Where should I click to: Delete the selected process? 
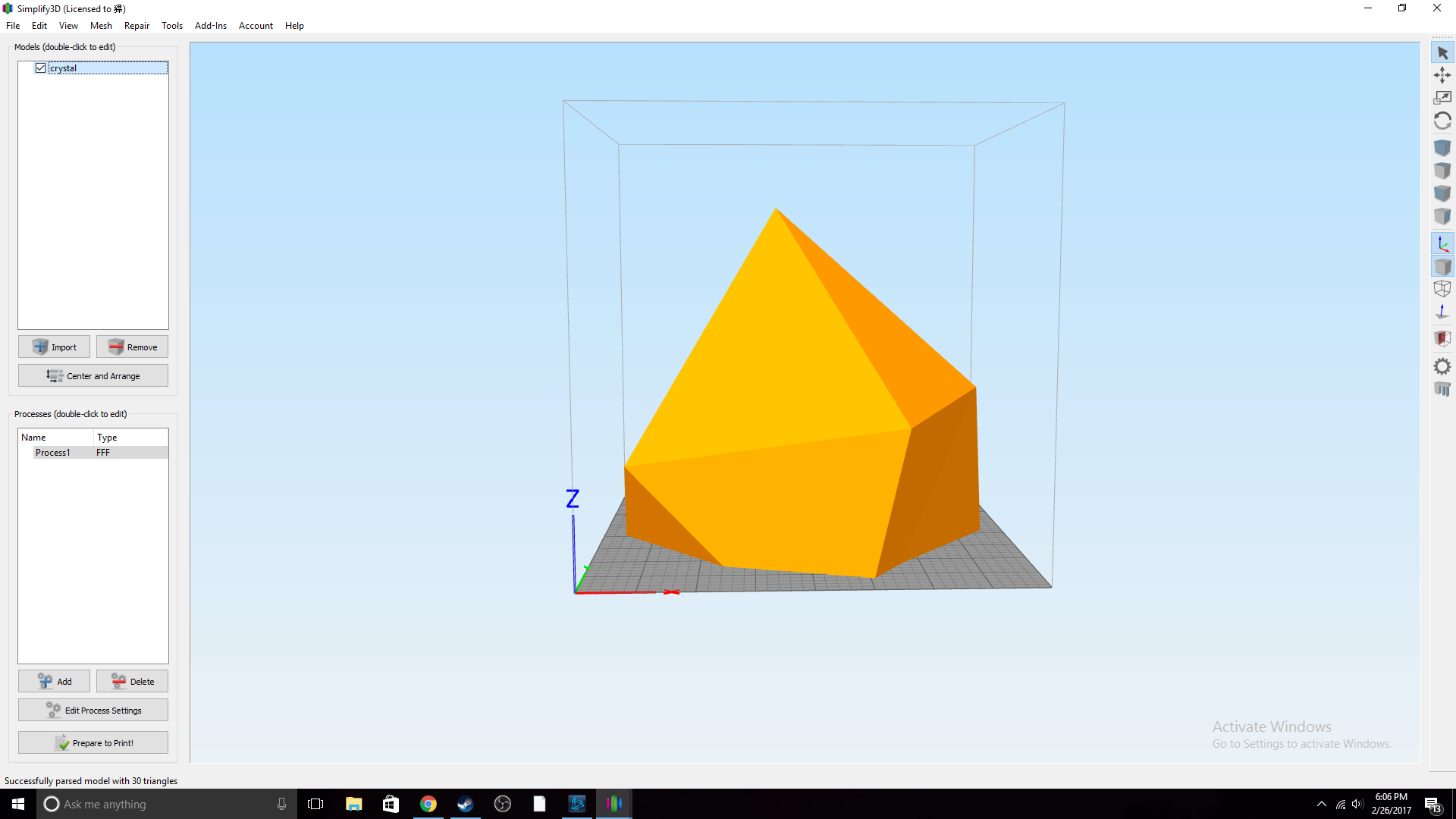[132, 682]
